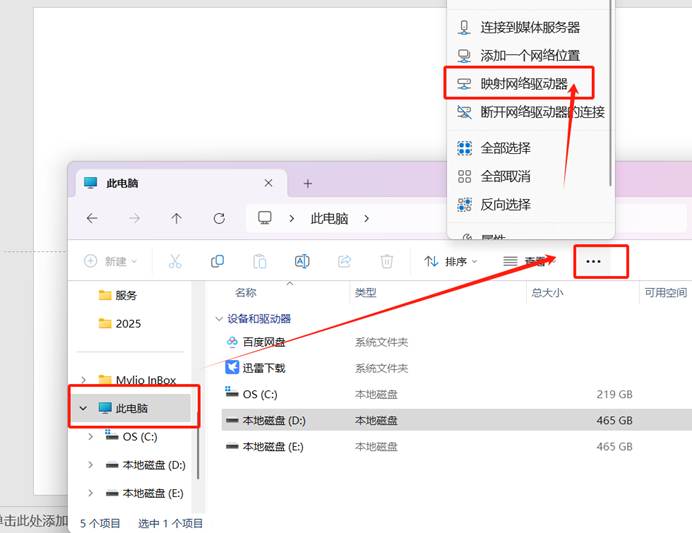The height and width of the screenshot is (533, 692).
Task: Collapse the 此电脑 tree node
Action: (82, 408)
